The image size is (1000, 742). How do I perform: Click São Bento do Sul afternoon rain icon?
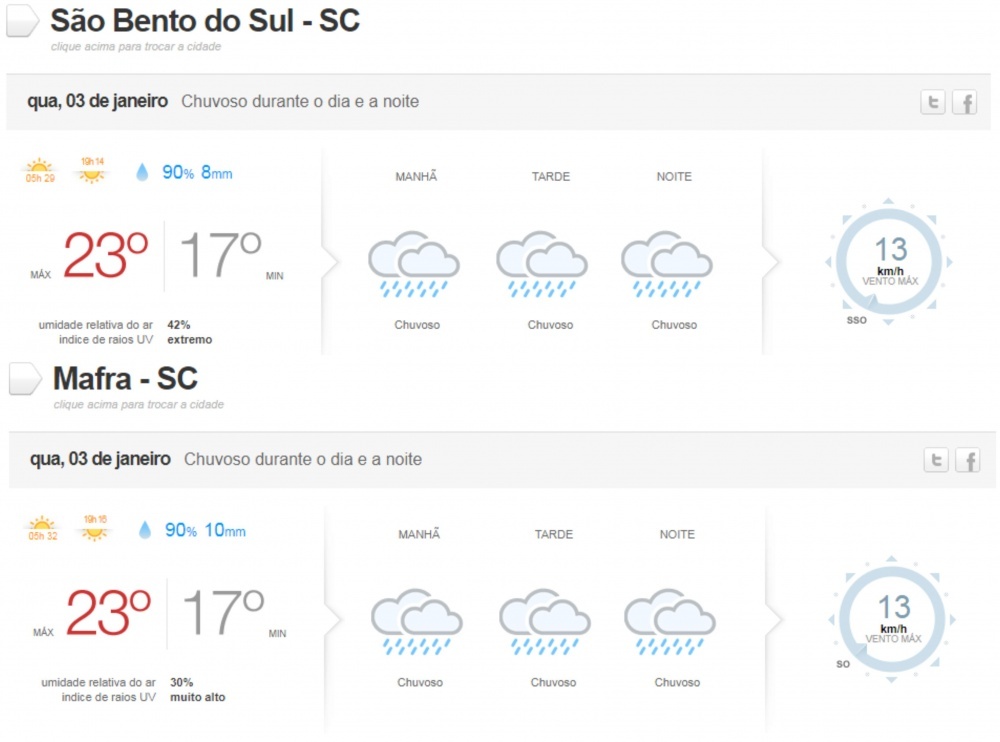pos(541,265)
